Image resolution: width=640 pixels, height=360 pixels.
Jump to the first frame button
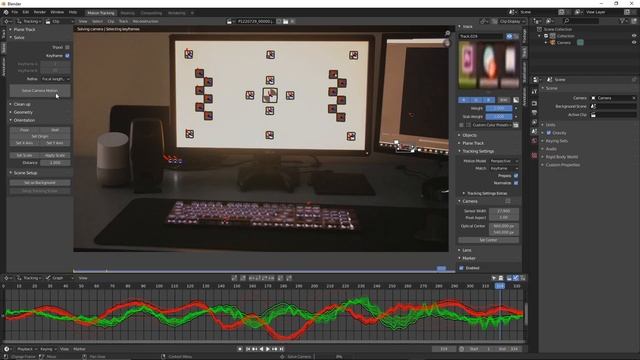click(x=248, y=349)
